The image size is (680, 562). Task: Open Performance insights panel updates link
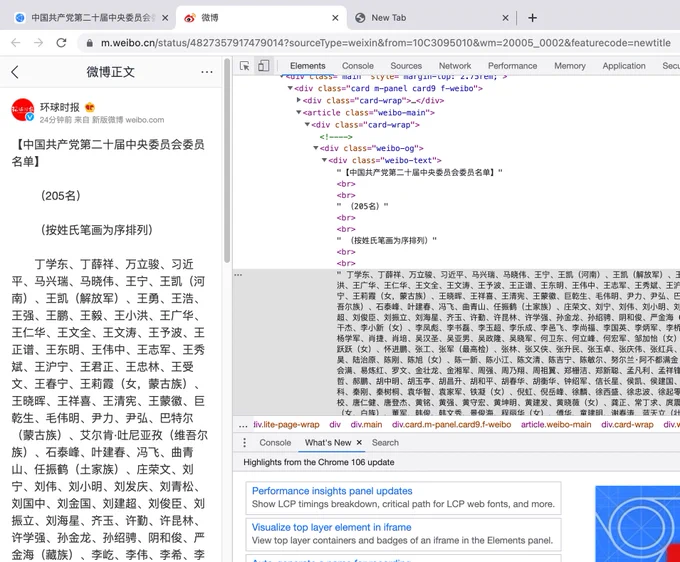[332, 491]
